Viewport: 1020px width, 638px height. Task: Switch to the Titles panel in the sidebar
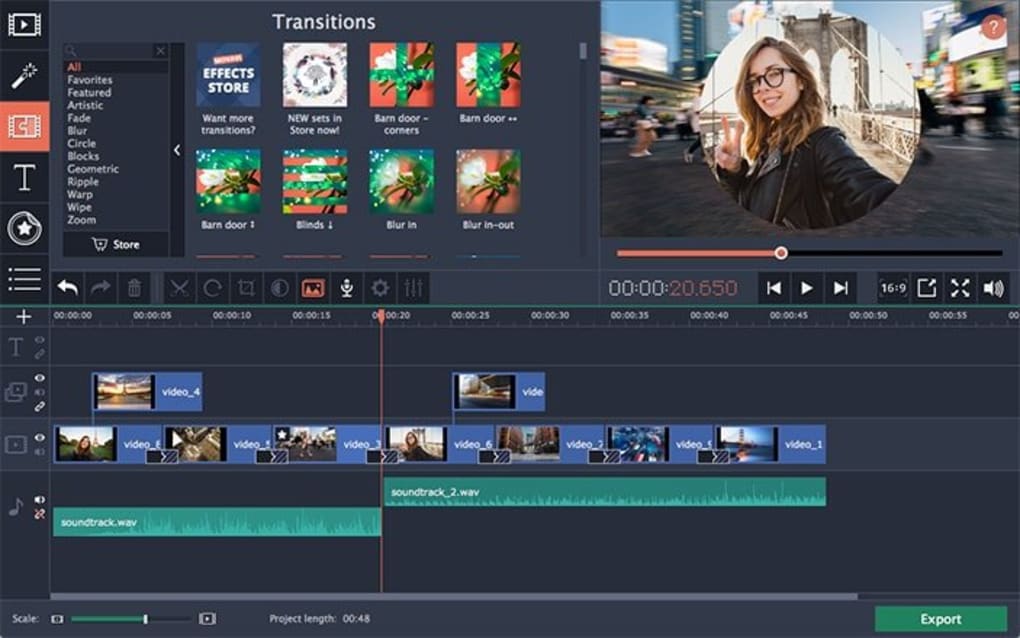point(24,180)
